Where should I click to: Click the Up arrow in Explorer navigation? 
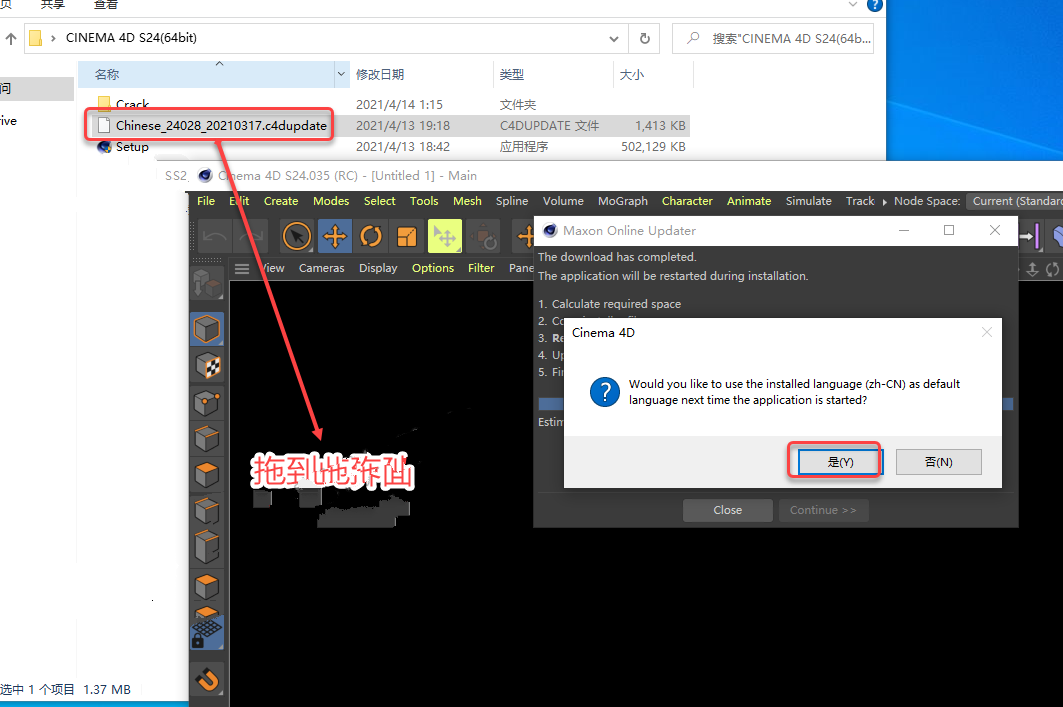click(x=11, y=39)
